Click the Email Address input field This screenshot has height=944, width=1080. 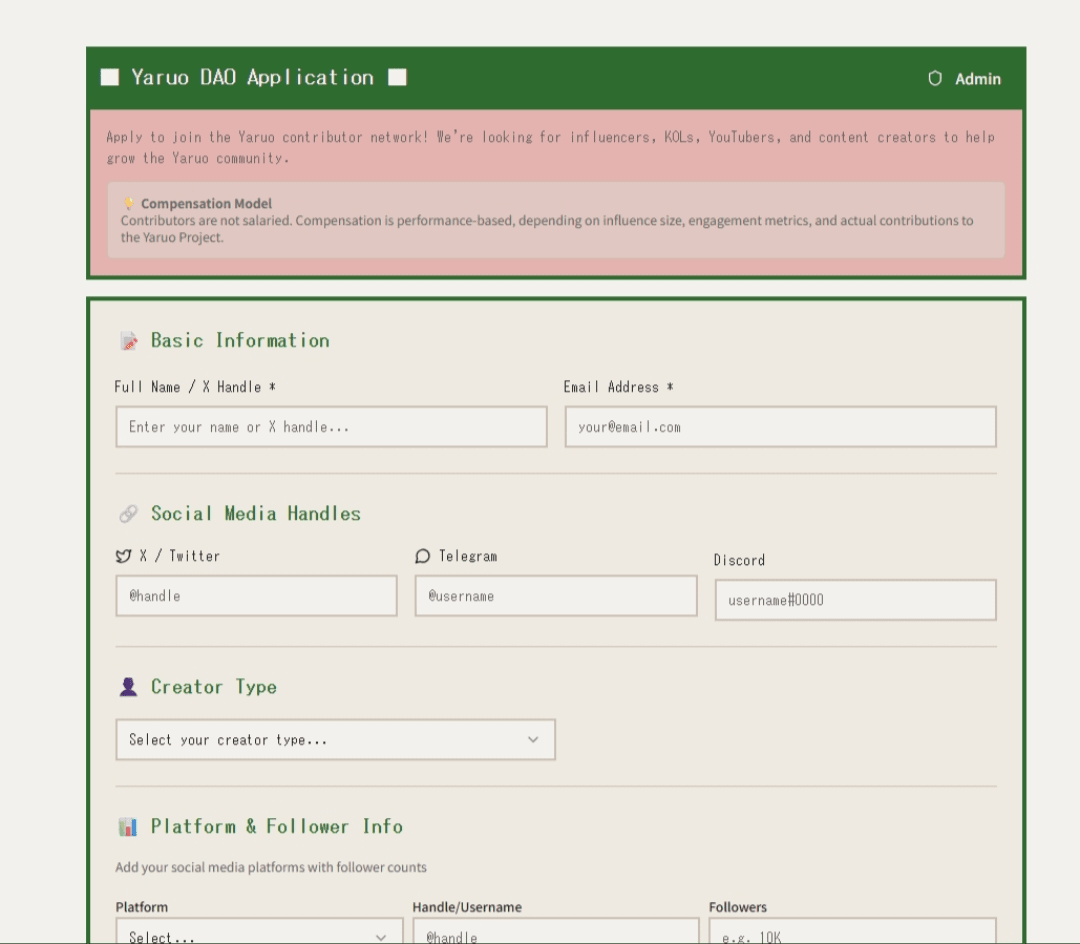tap(780, 427)
